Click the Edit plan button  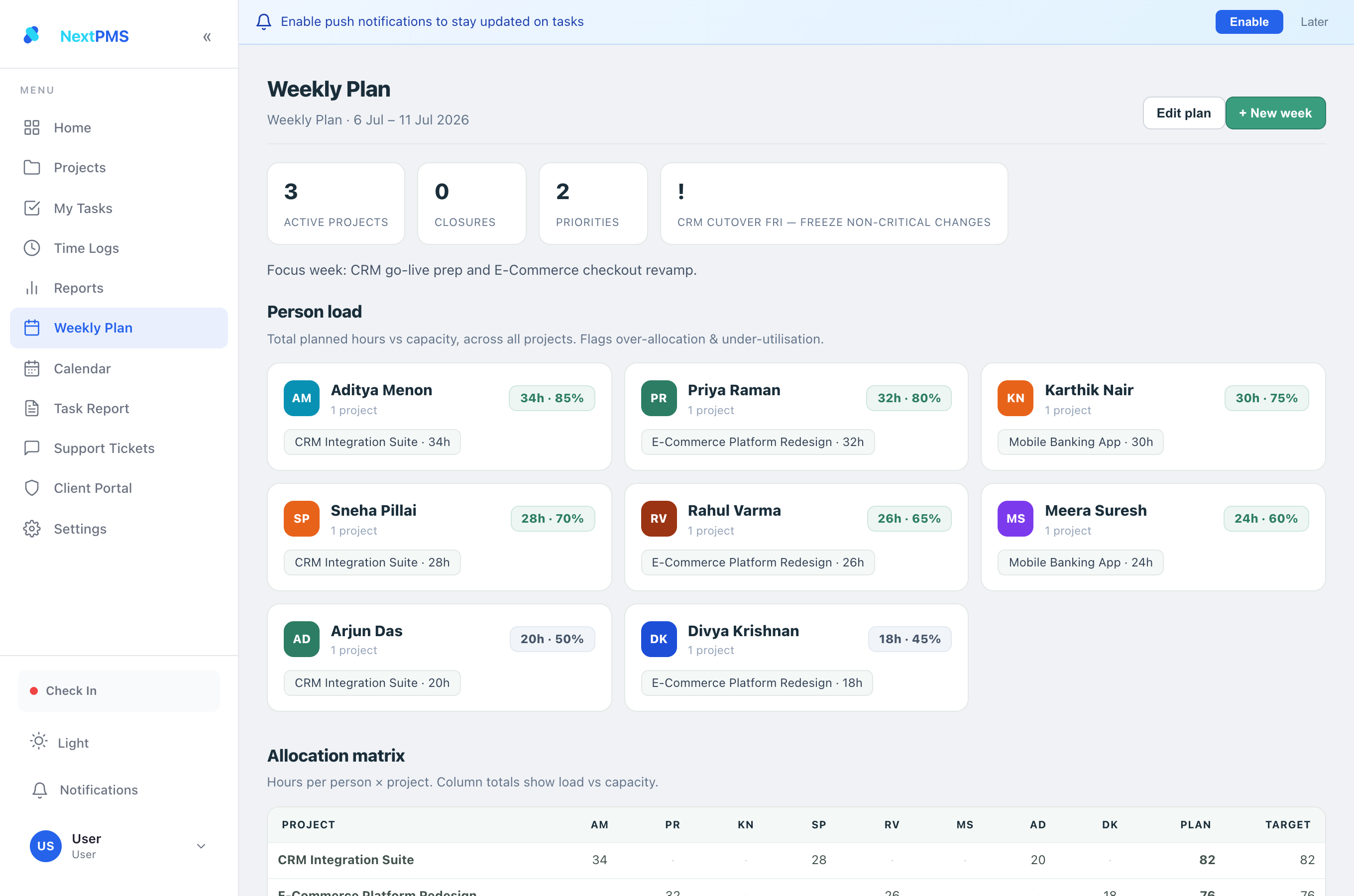(x=1183, y=113)
